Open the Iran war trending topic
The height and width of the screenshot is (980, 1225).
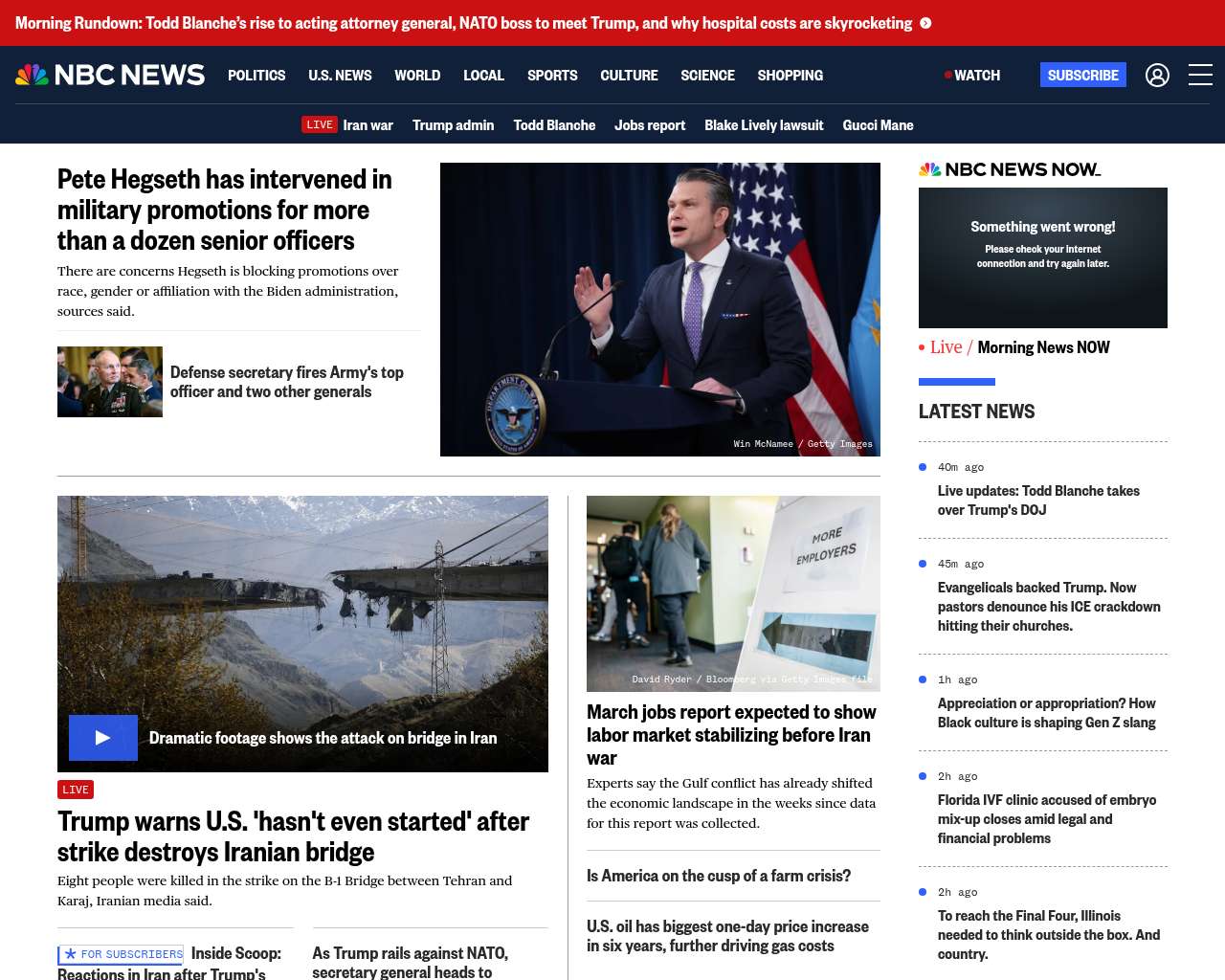pyautogui.click(x=367, y=124)
